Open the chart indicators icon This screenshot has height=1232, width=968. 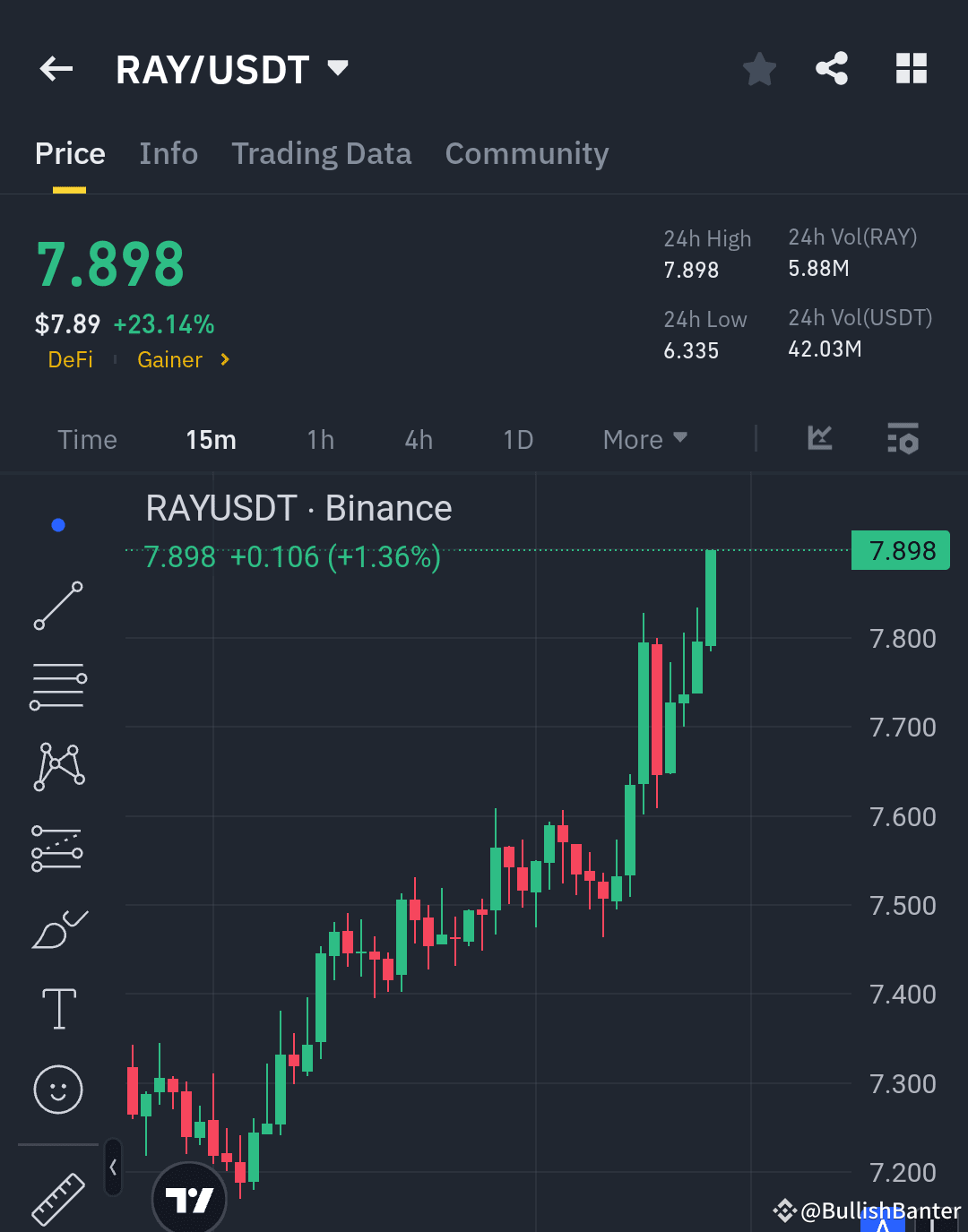tap(820, 437)
